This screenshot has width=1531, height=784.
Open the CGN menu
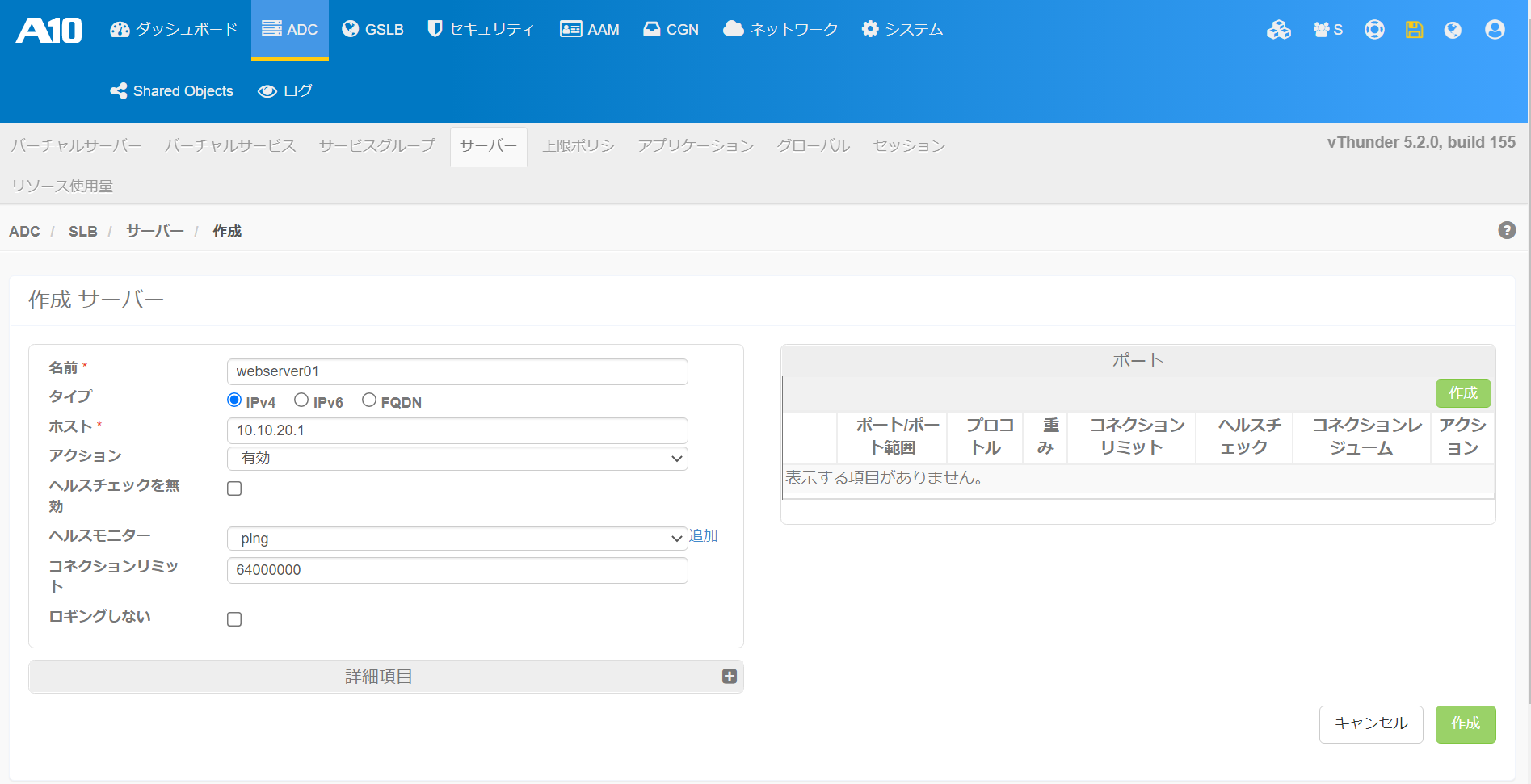[671, 30]
